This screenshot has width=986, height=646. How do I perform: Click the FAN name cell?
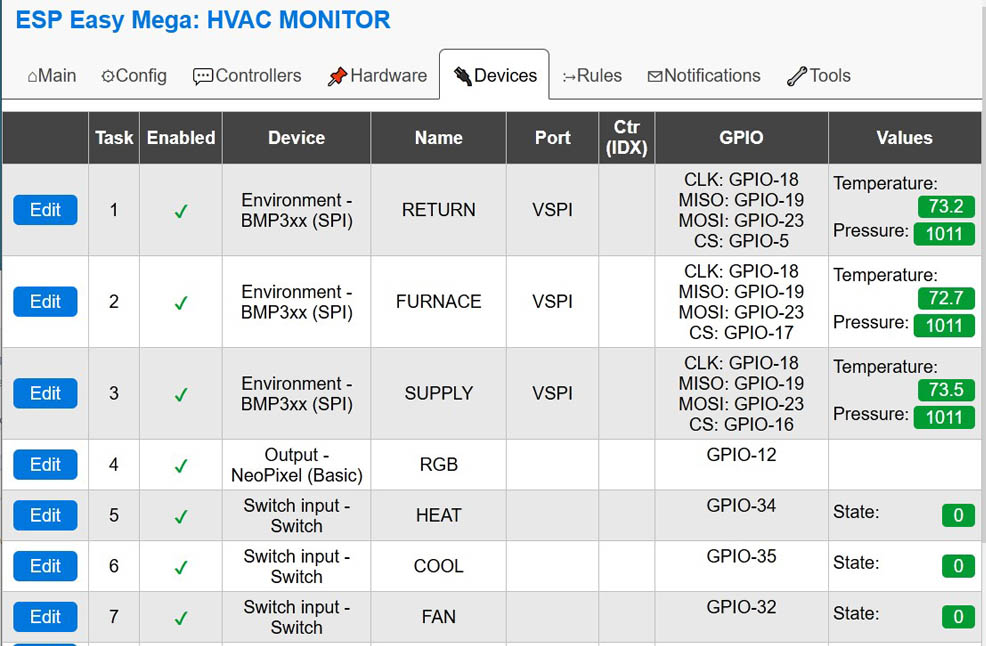438,617
